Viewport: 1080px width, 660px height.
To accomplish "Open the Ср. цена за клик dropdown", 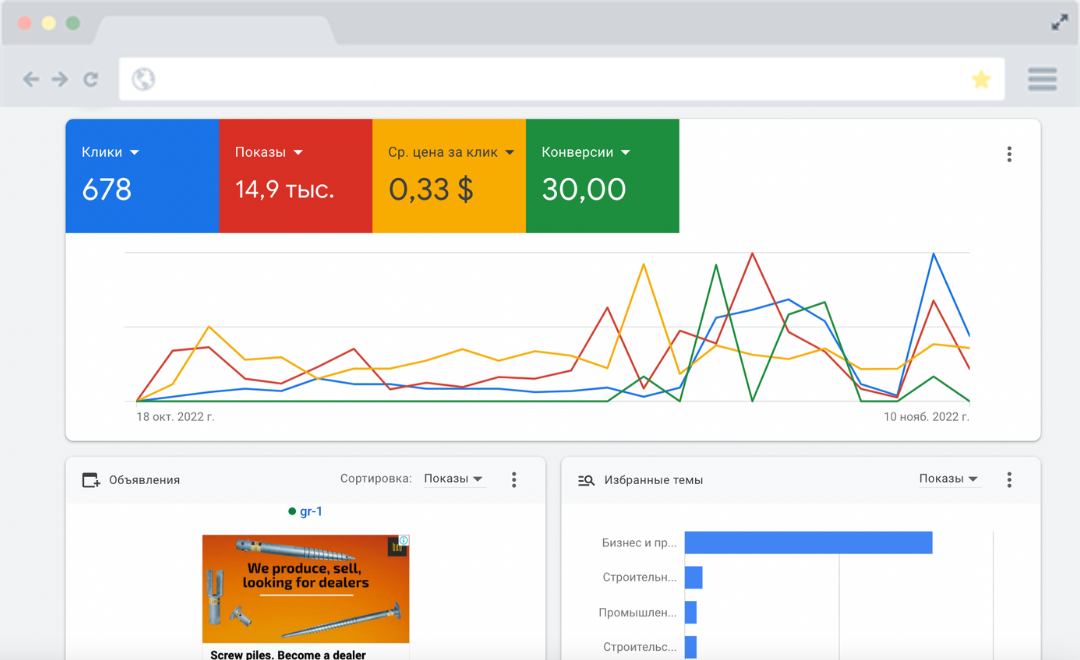I will (451, 152).
